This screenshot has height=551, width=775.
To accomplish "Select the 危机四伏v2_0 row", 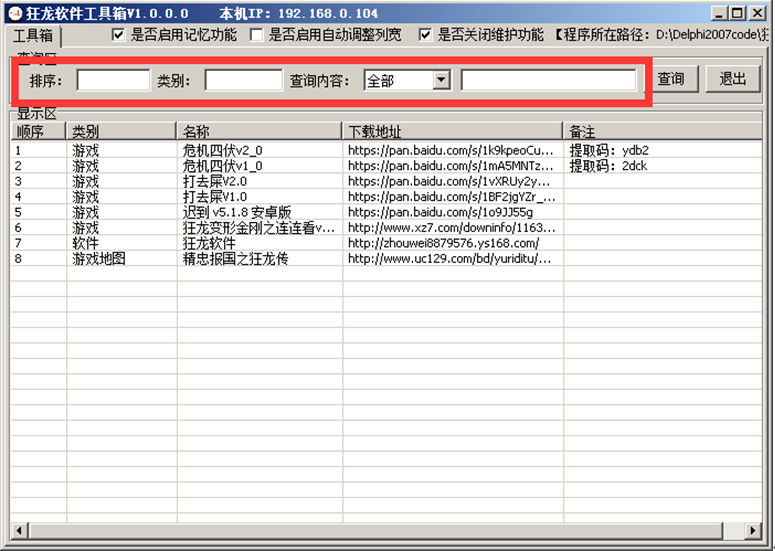I will [x=222, y=150].
